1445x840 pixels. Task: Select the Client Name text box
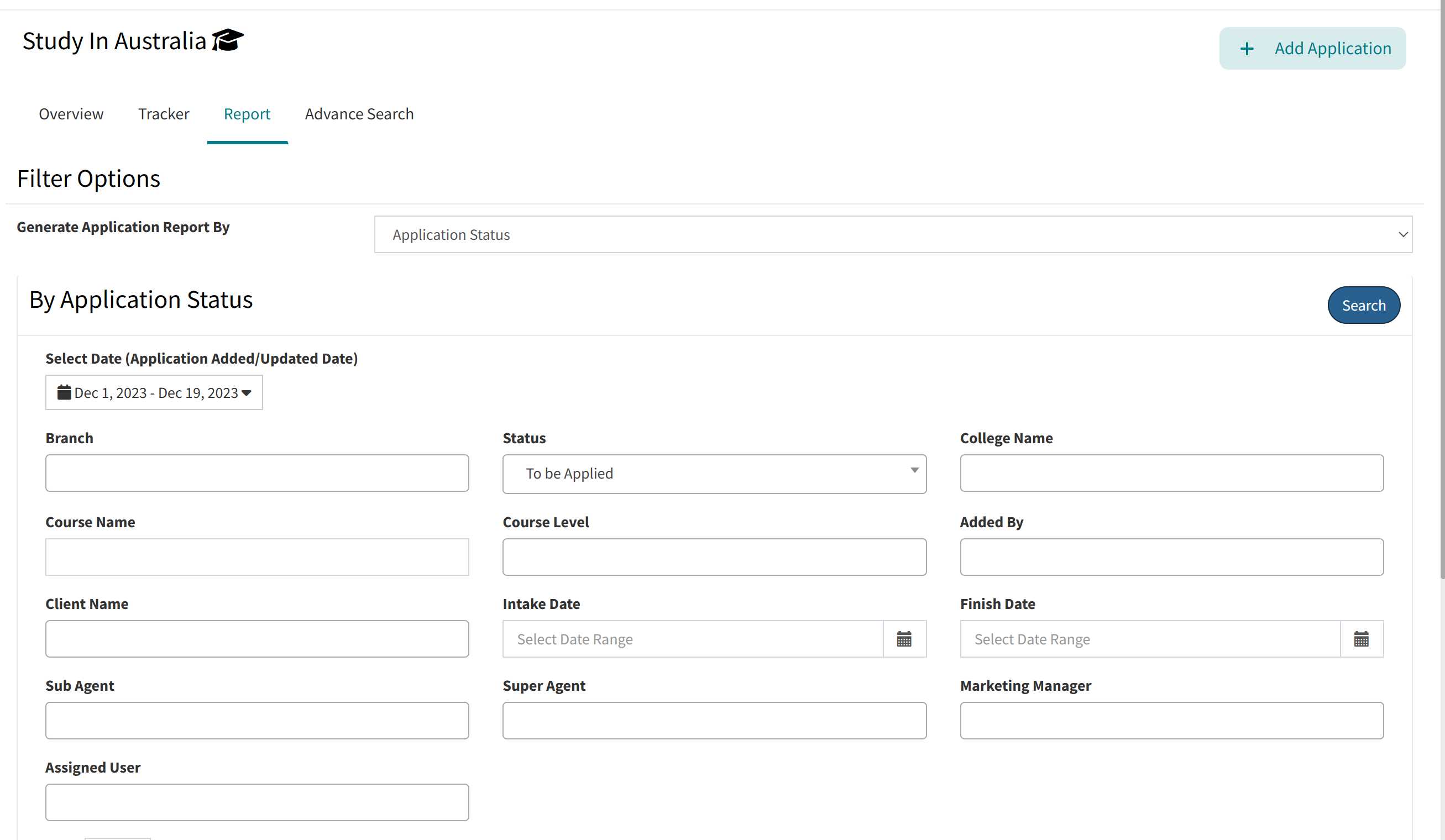tap(257, 639)
